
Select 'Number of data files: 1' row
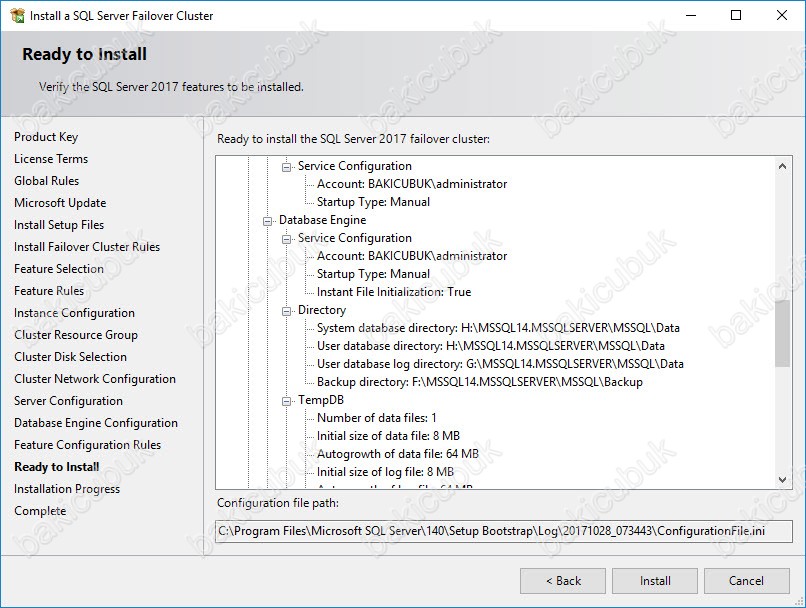377,418
